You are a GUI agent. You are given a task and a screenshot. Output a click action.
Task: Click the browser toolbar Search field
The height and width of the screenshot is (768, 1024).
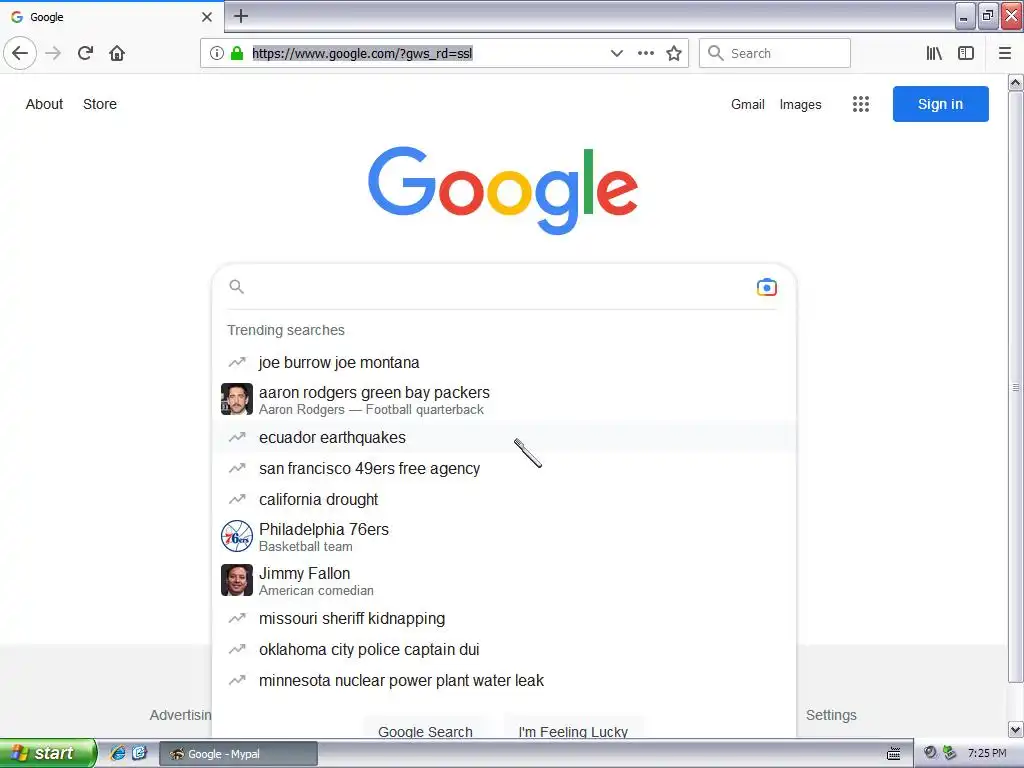[x=775, y=53]
